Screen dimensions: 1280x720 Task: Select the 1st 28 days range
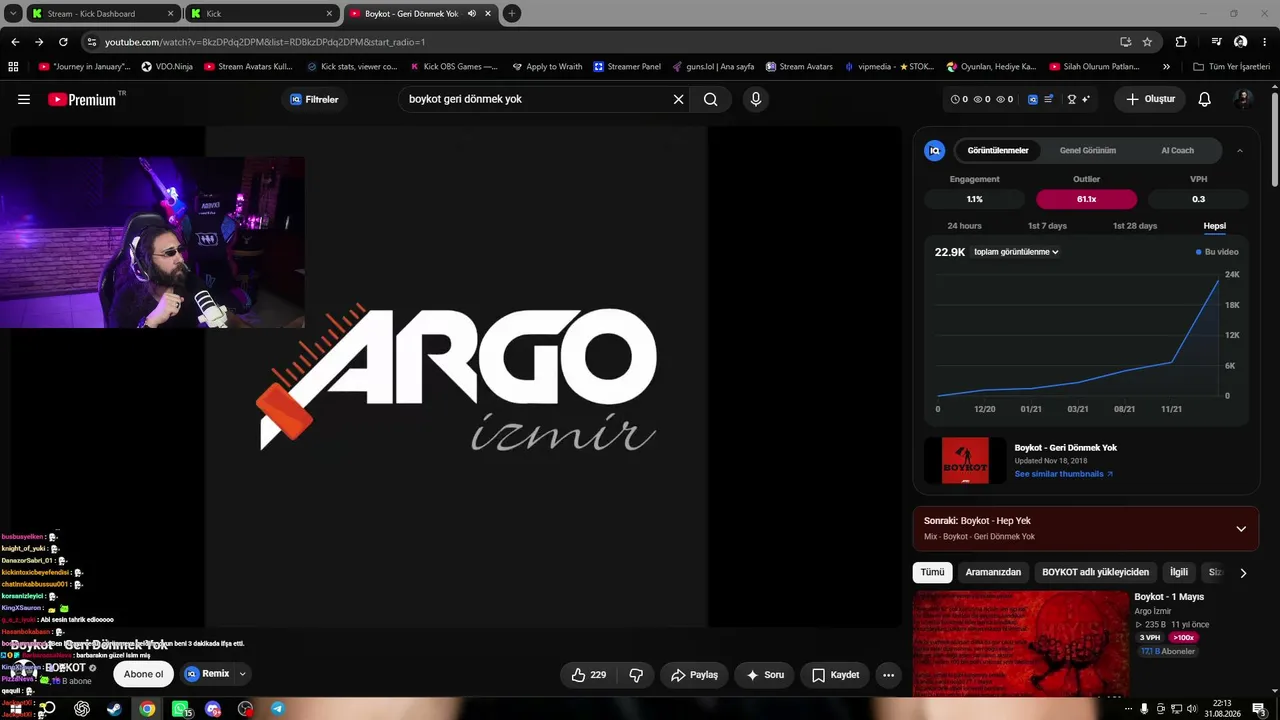pos(1135,226)
